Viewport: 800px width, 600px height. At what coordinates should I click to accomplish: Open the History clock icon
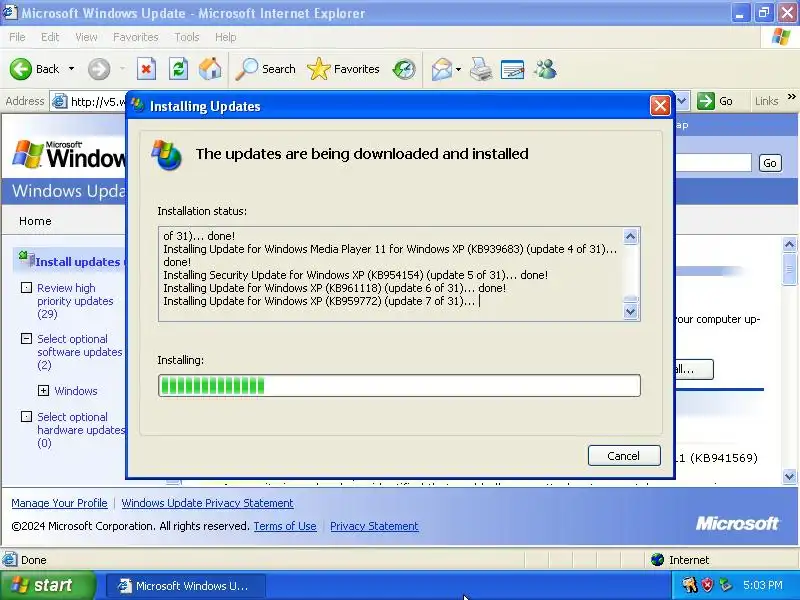click(404, 69)
